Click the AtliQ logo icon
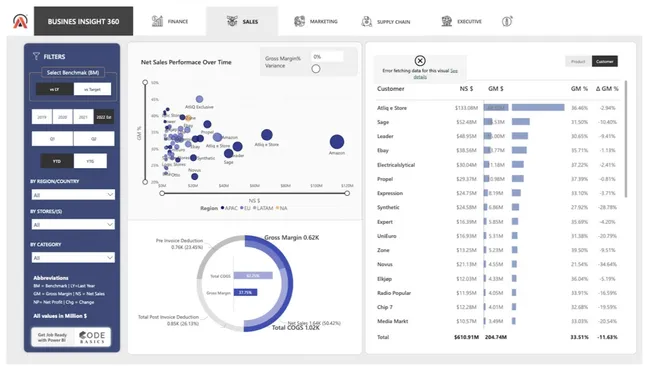 point(20,21)
